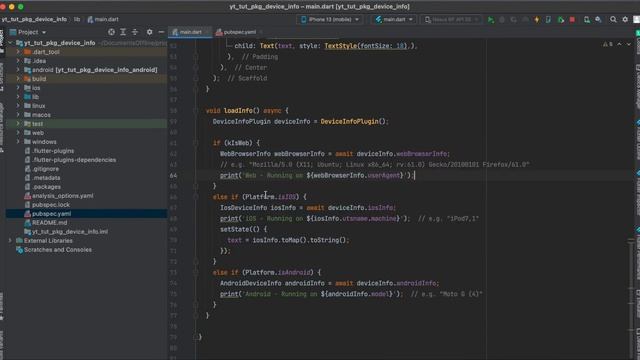Close the pubspec.yaml editor tab

[x=261, y=32]
